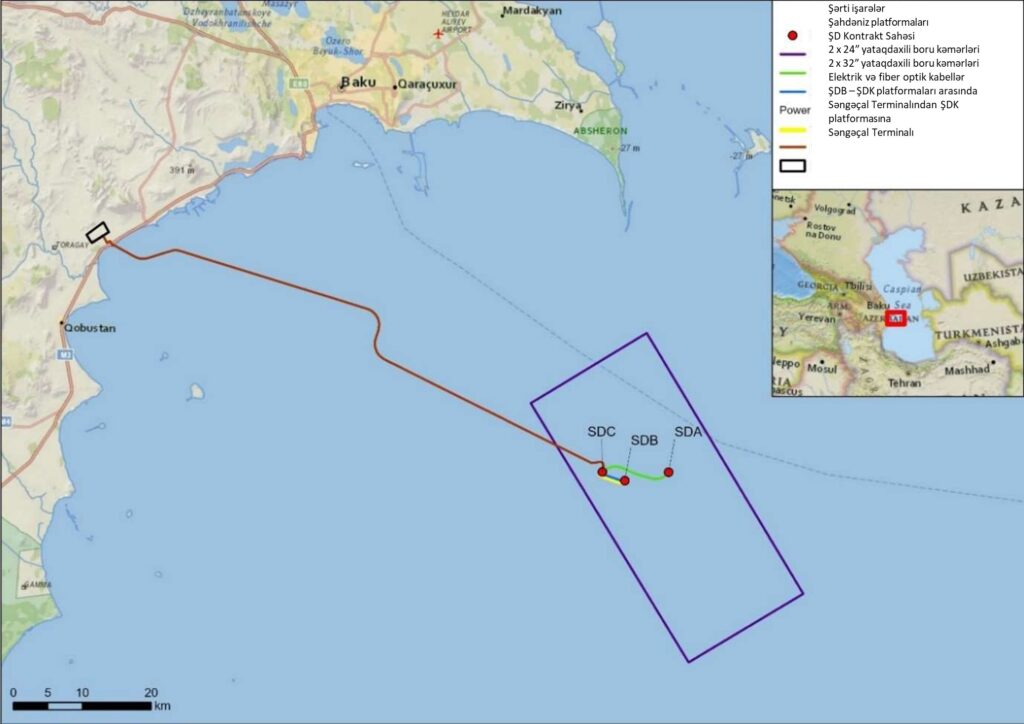Screen dimensions: 1024x724
Task: Click the SDC platform red marker
Action: pos(602,472)
